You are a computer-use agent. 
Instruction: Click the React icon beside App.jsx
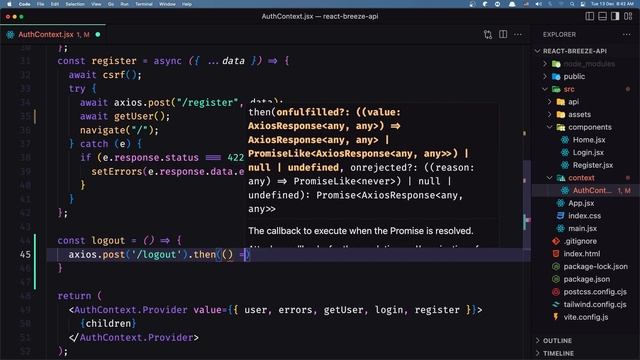point(560,203)
